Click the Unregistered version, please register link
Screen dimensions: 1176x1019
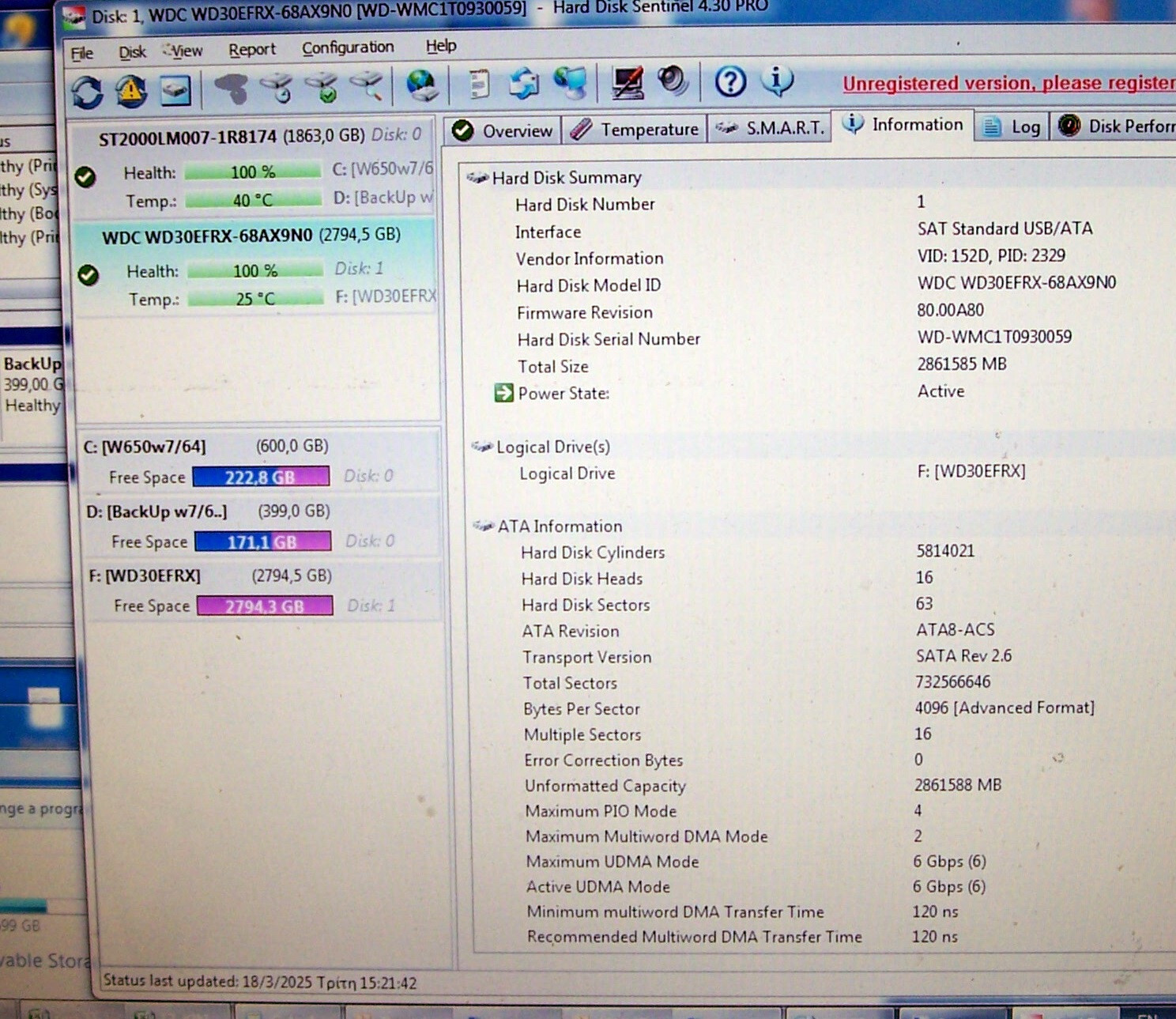click(1009, 83)
